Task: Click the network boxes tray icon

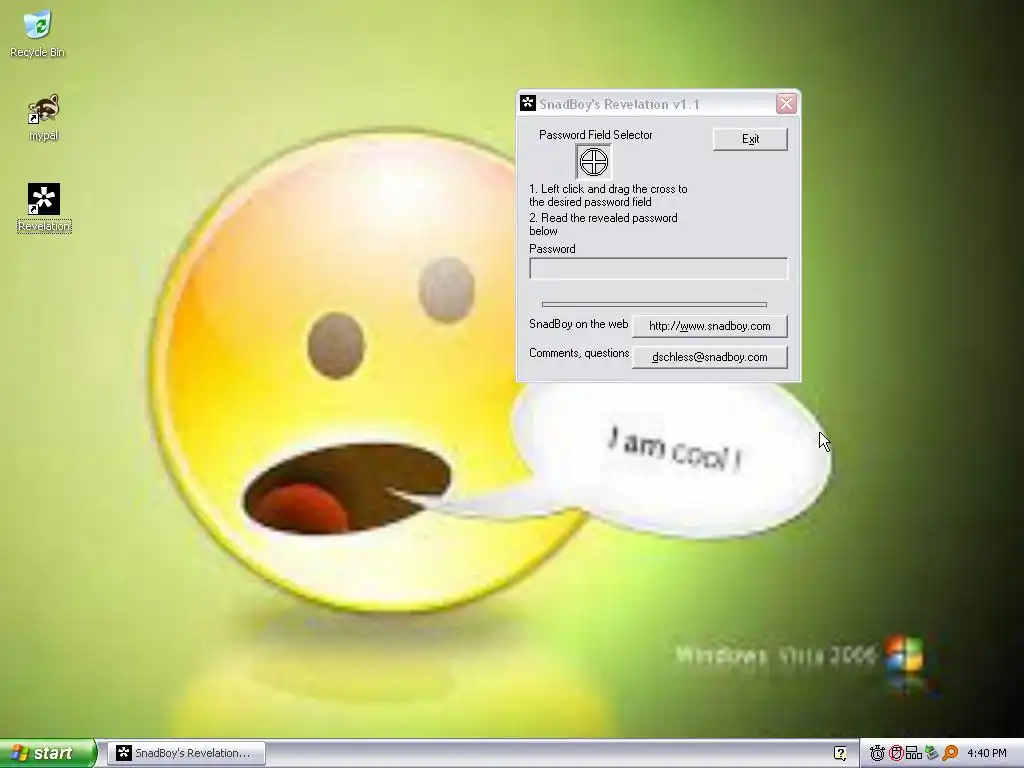Action: (914, 753)
